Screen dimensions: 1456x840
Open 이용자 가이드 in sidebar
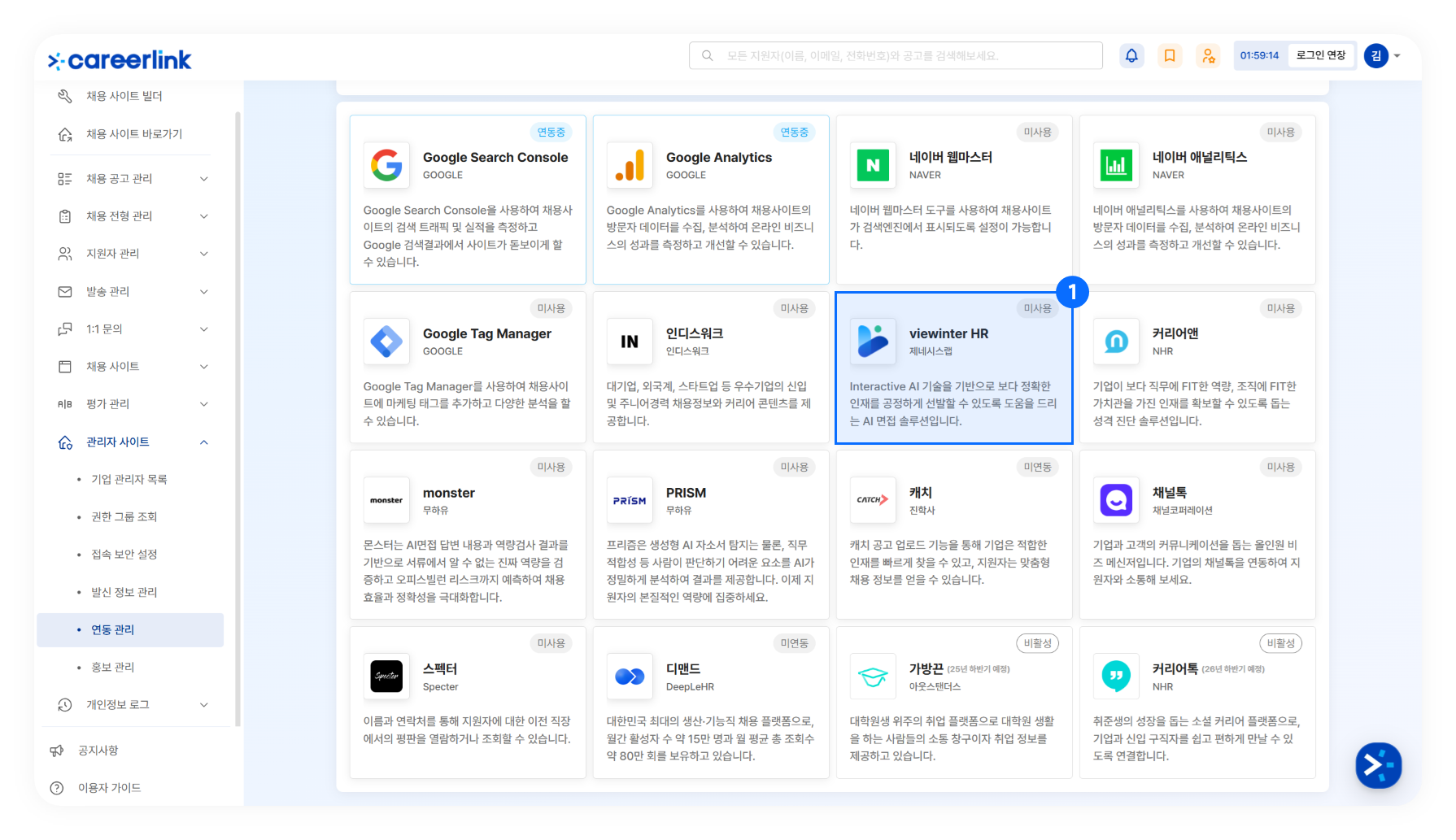coord(110,788)
